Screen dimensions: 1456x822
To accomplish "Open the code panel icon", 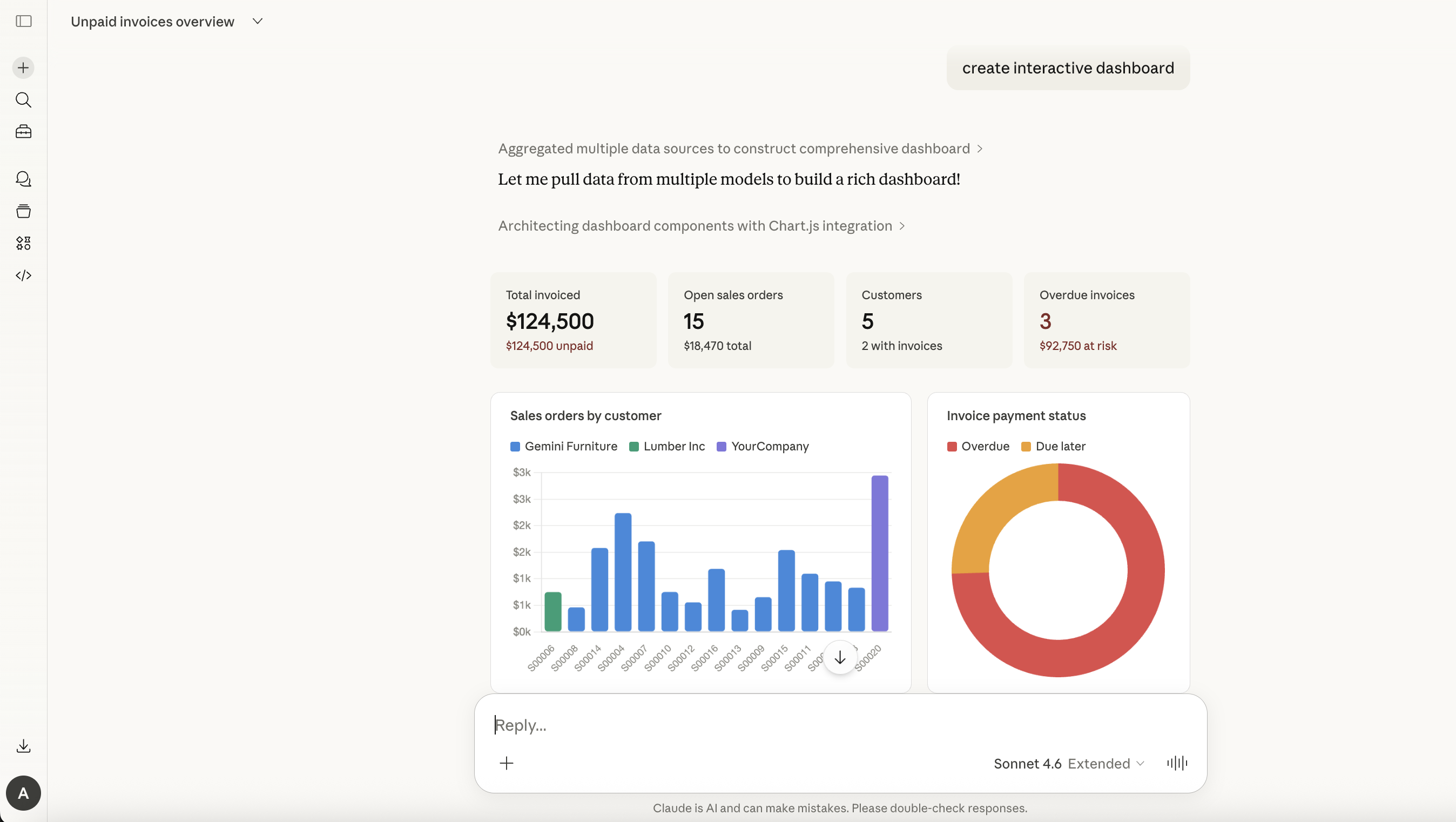I will (23, 275).
